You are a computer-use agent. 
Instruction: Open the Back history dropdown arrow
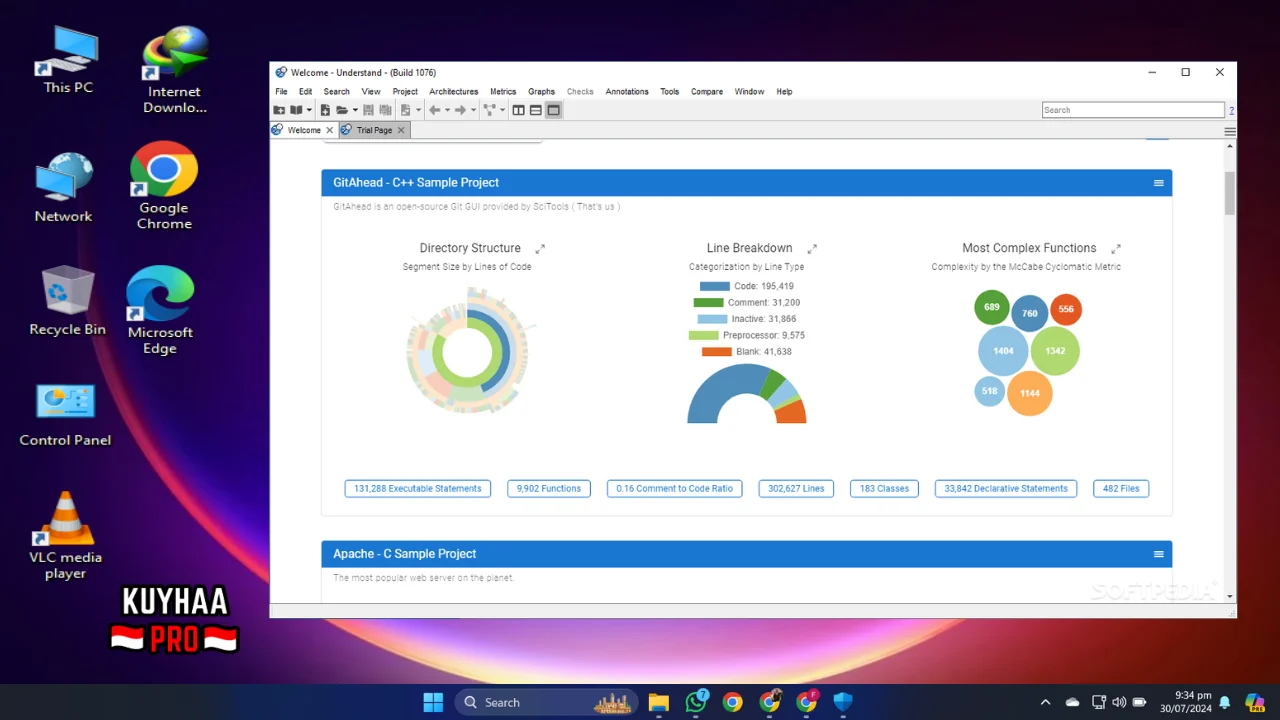447,110
